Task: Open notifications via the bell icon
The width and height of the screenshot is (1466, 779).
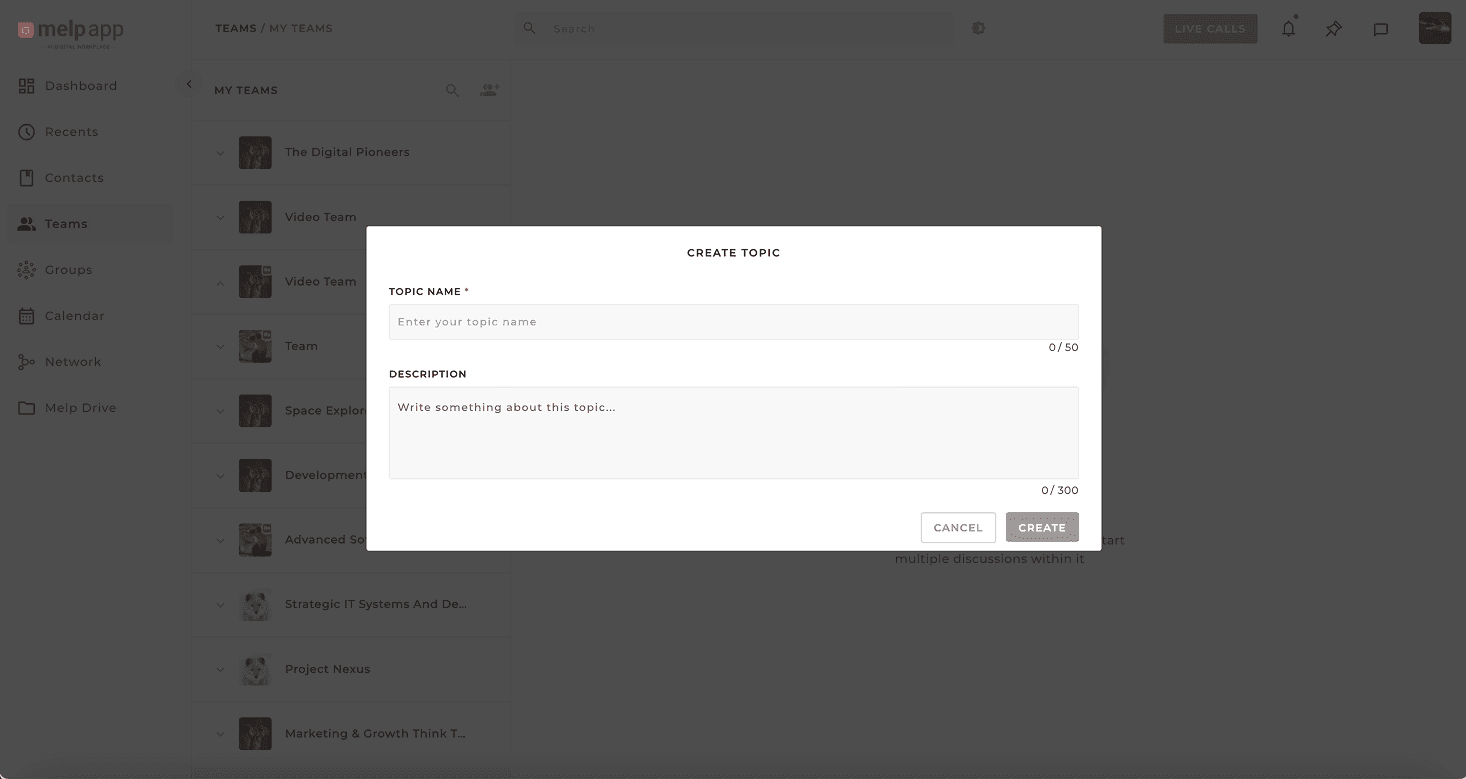Action: pyautogui.click(x=1288, y=28)
